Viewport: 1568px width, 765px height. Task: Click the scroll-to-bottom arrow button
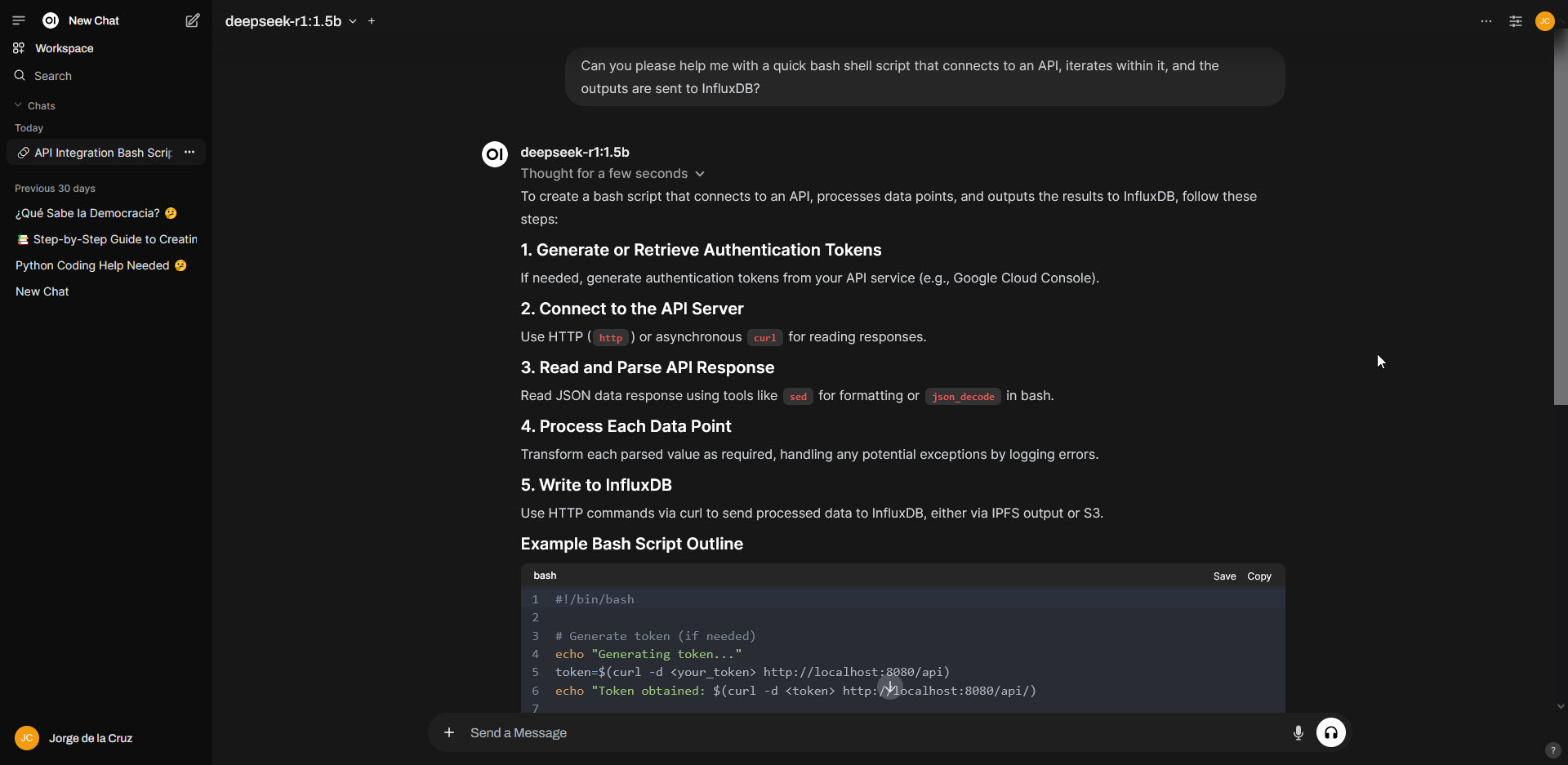[890, 687]
